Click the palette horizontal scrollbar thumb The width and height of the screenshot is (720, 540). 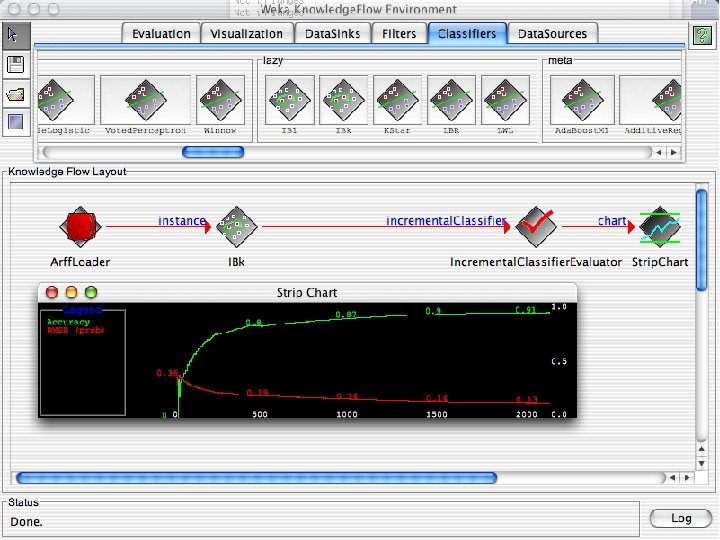tap(213, 152)
